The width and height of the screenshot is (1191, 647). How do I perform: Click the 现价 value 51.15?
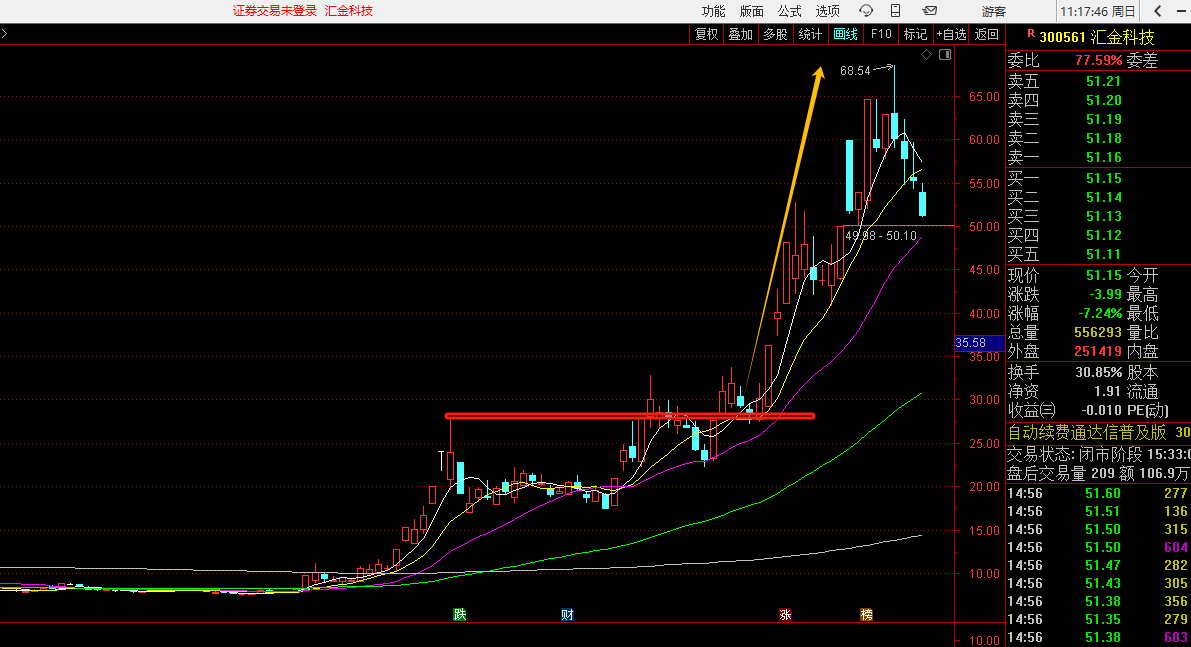pos(1103,276)
